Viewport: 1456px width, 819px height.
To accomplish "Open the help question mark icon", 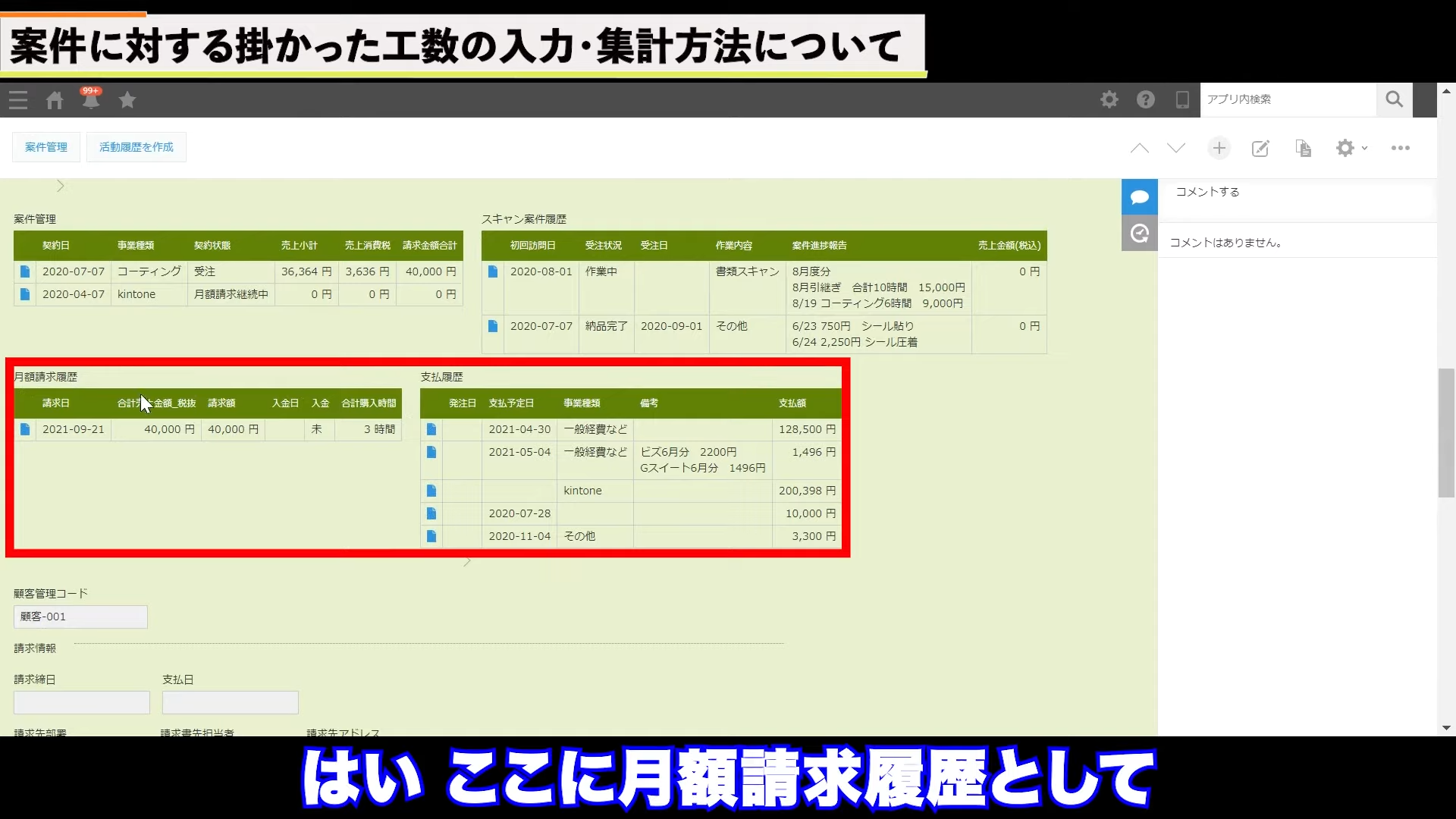I will point(1145,99).
